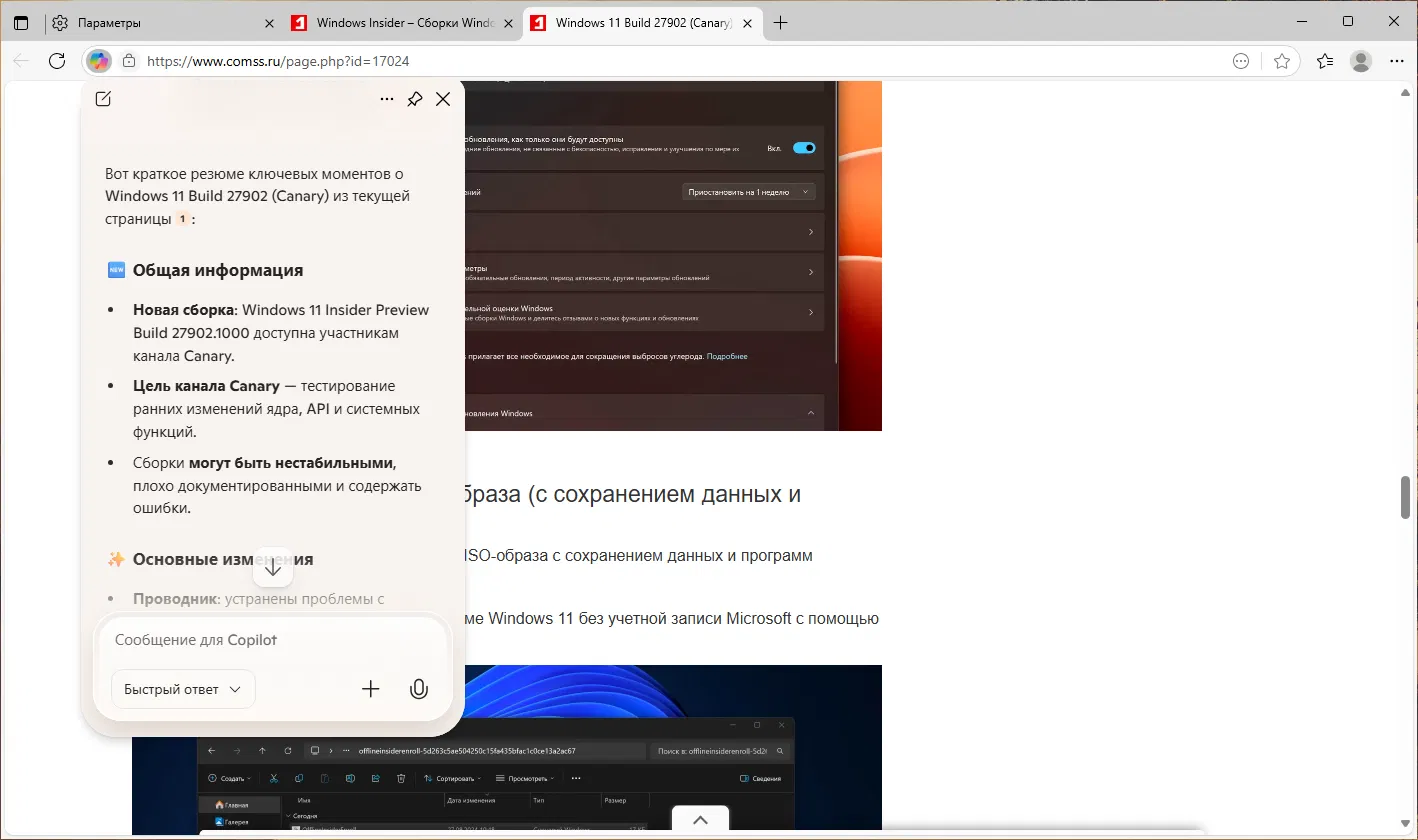Image resolution: width=1418 pixels, height=840 pixels.
Task: Click the scrollbar down arrow
Action: pyautogui.click(x=1405, y=826)
